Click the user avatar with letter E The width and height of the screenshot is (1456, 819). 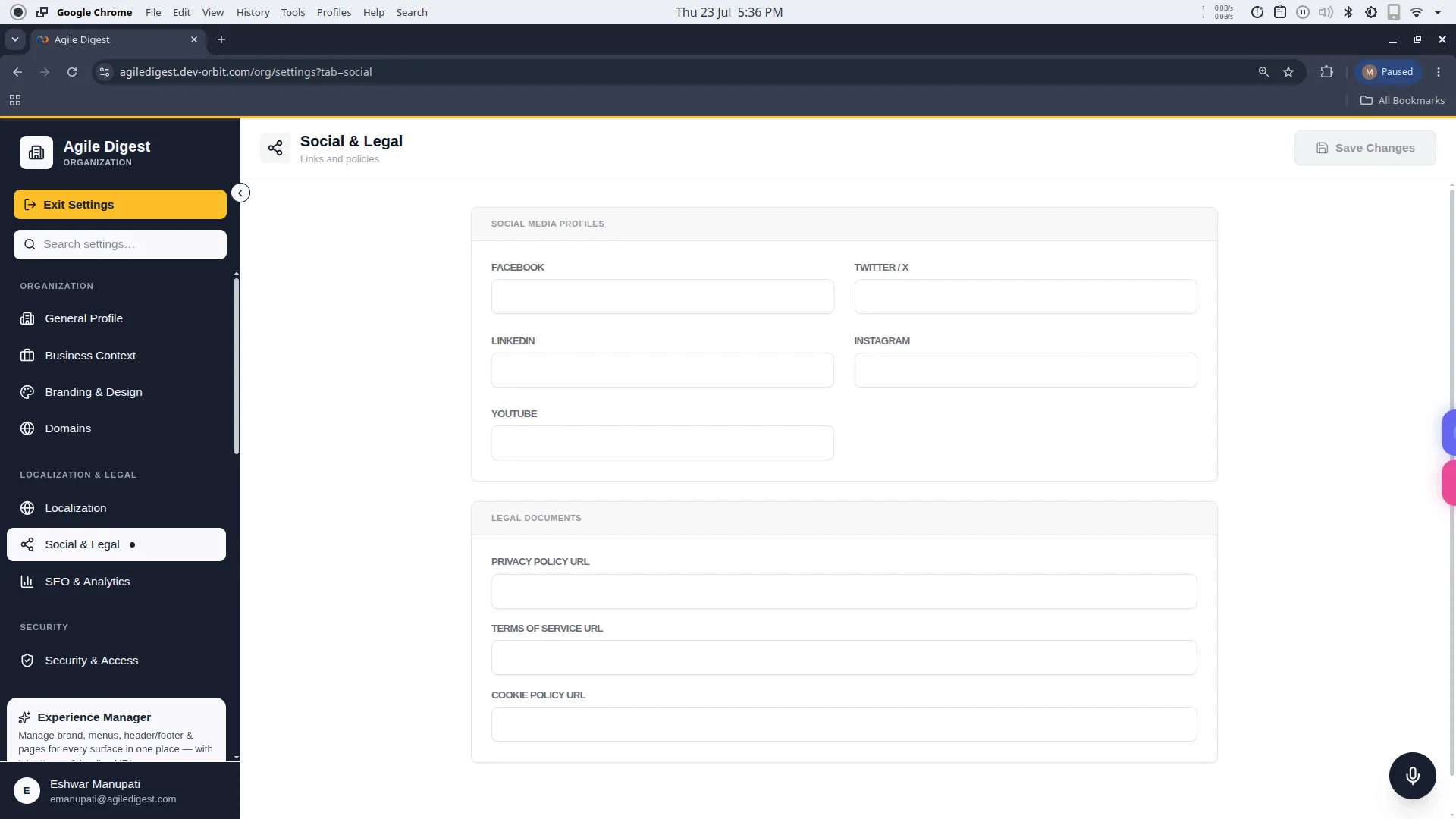pos(27,791)
